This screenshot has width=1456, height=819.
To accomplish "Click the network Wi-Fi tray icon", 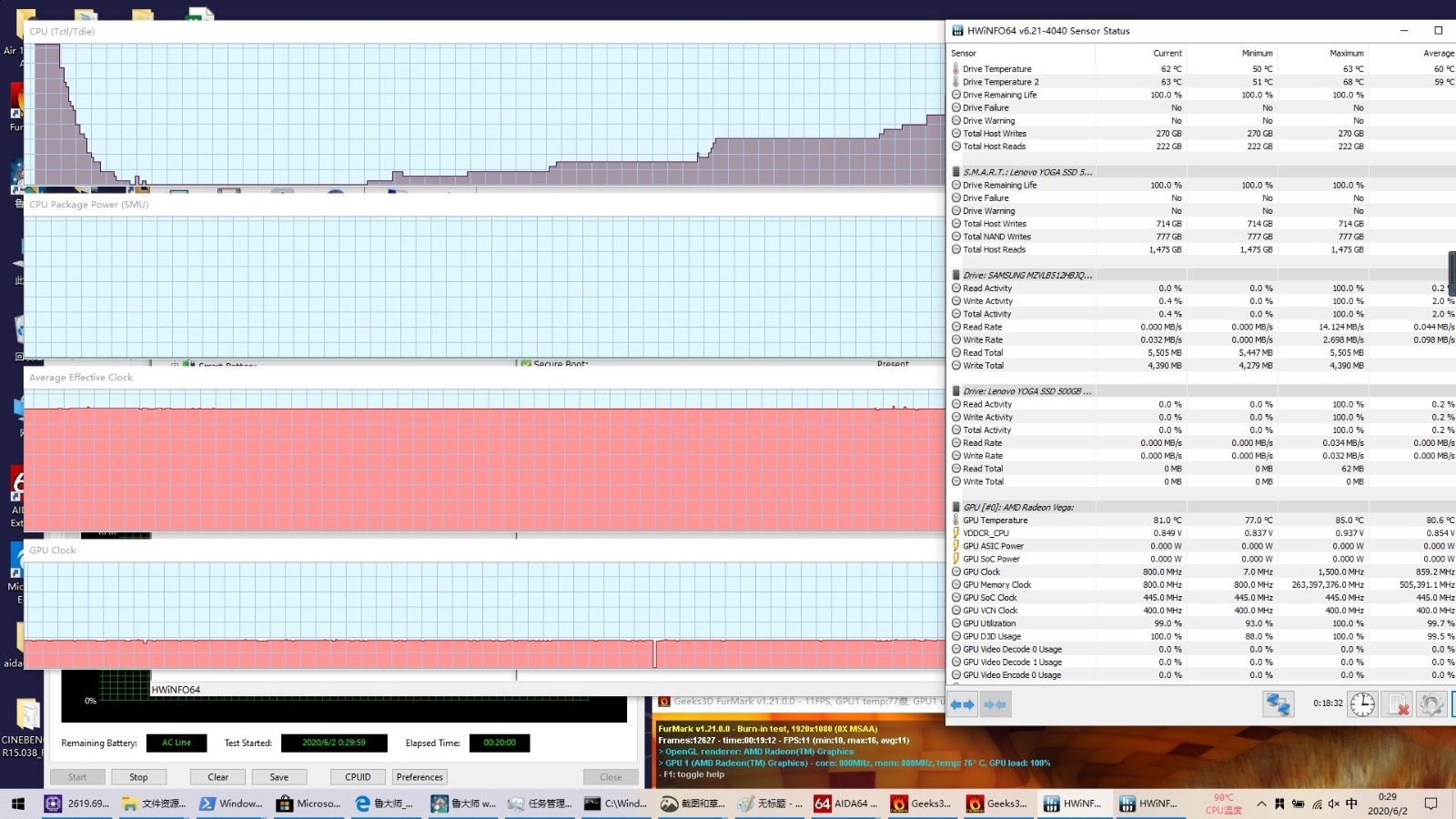I will [x=1317, y=804].
